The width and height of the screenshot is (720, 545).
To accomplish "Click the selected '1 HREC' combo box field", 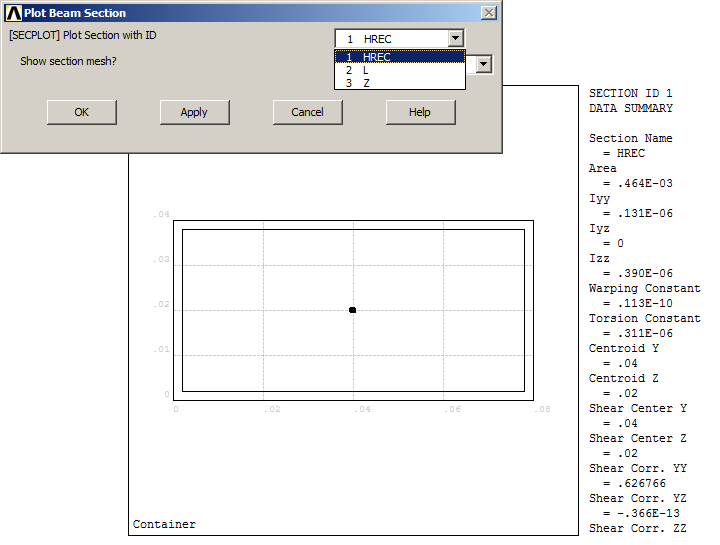I will pos(391,39).
